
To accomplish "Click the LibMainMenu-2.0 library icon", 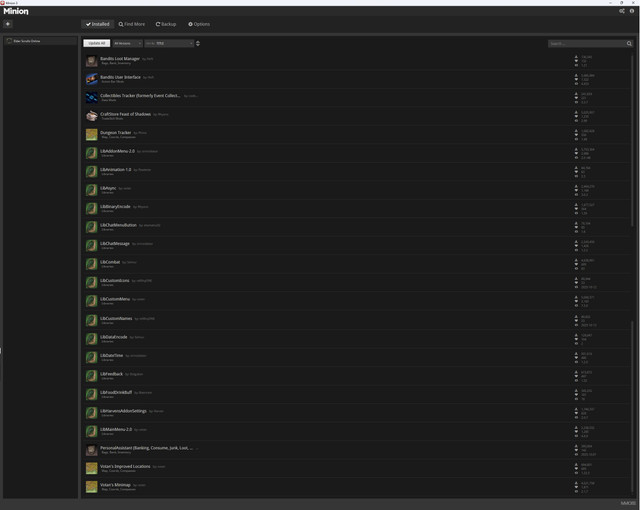I will [x=91, y=431].
